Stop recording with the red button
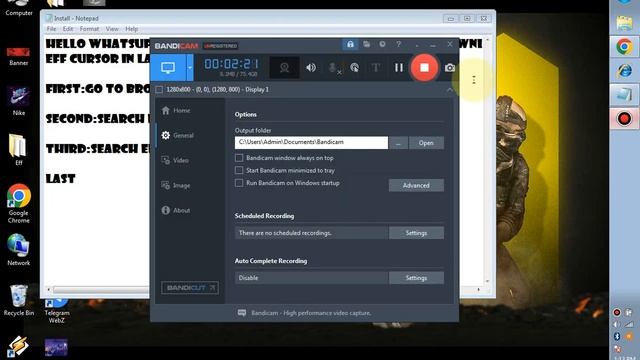This screenshot has height=360, width=640. point(424,67)
